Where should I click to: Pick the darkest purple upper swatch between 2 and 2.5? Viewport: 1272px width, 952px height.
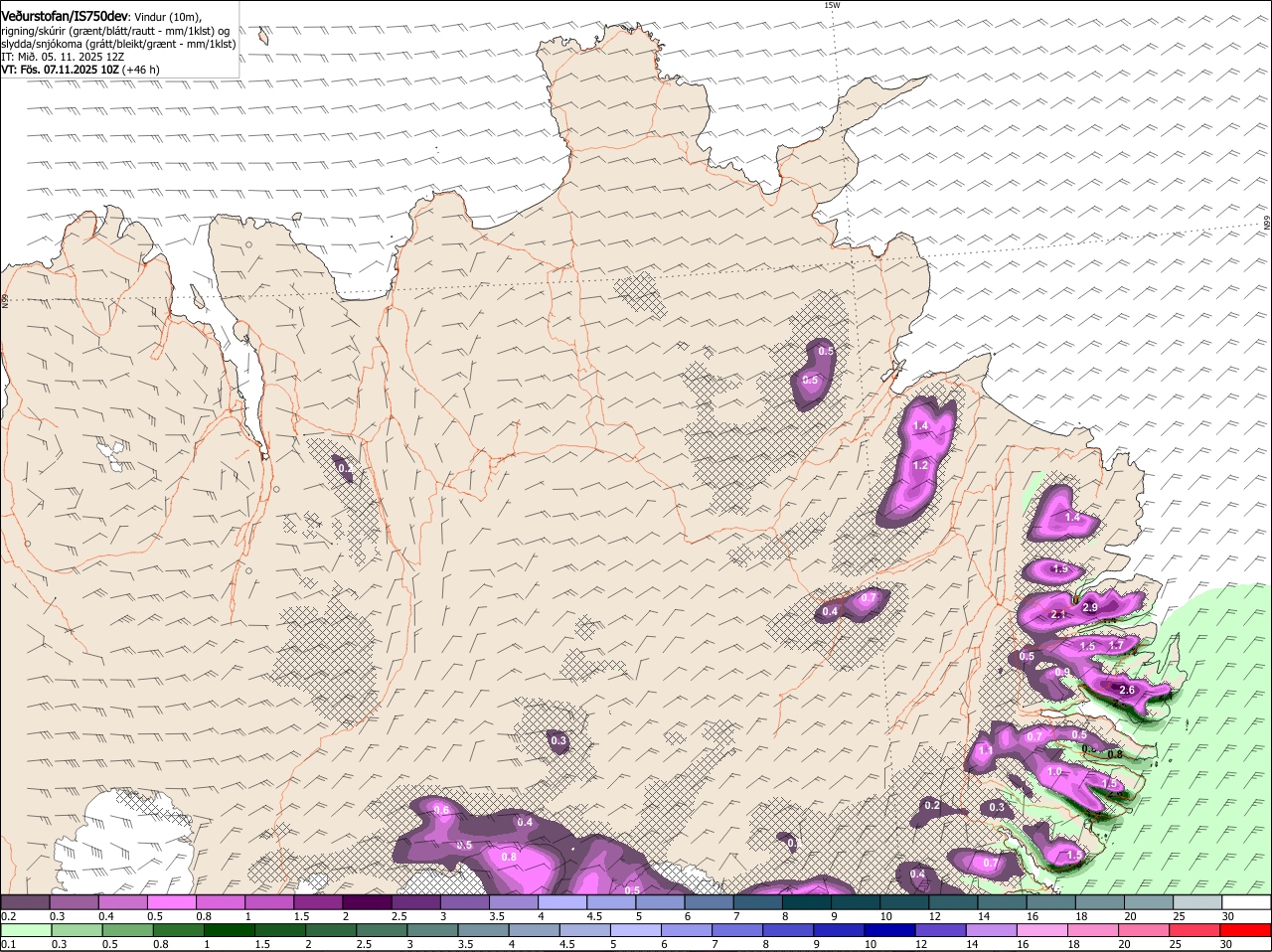point(367,901)
